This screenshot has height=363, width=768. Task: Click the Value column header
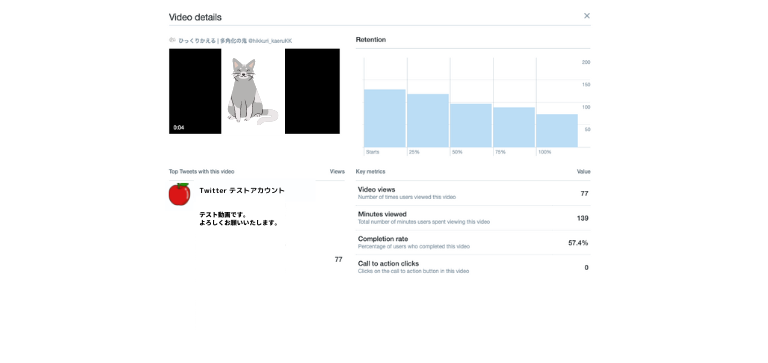[x=583, y=172]
